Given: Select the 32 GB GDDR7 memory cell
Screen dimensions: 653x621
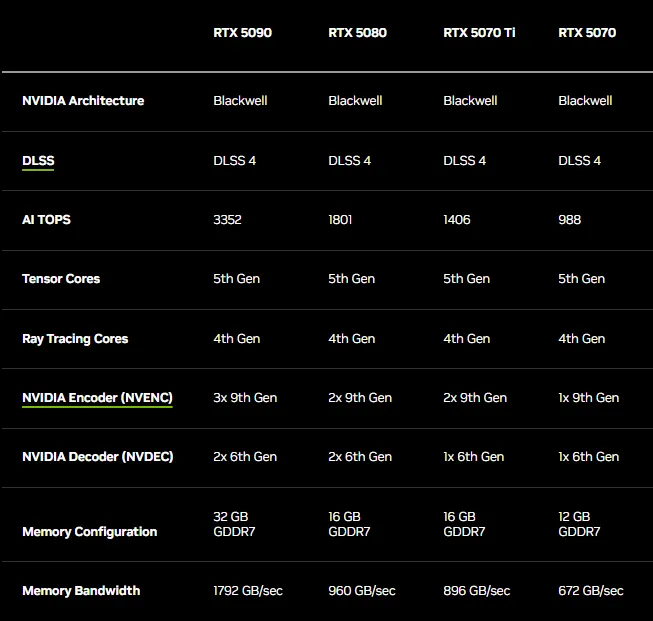Looking at the screenshot, I should point(234,524).
